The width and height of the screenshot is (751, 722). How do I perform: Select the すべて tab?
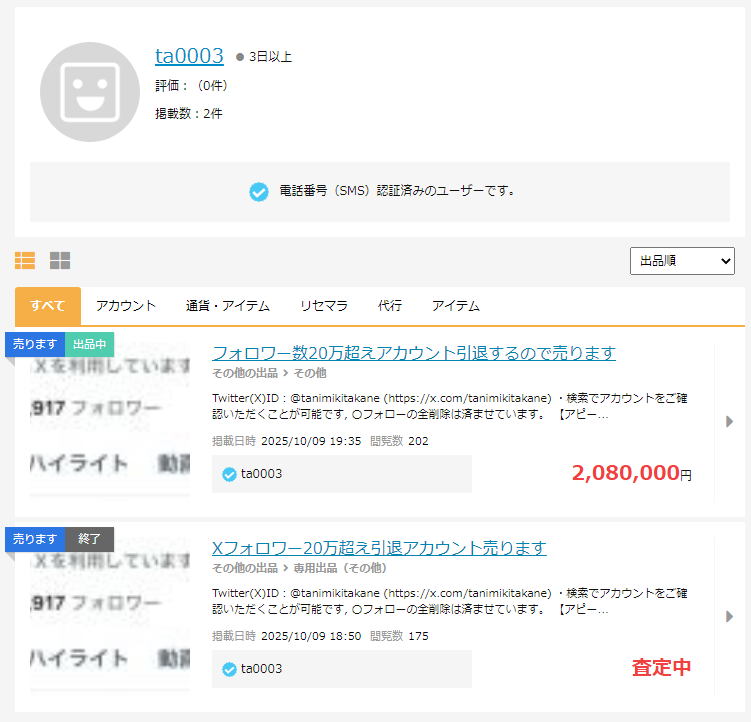tap(48, 306)
